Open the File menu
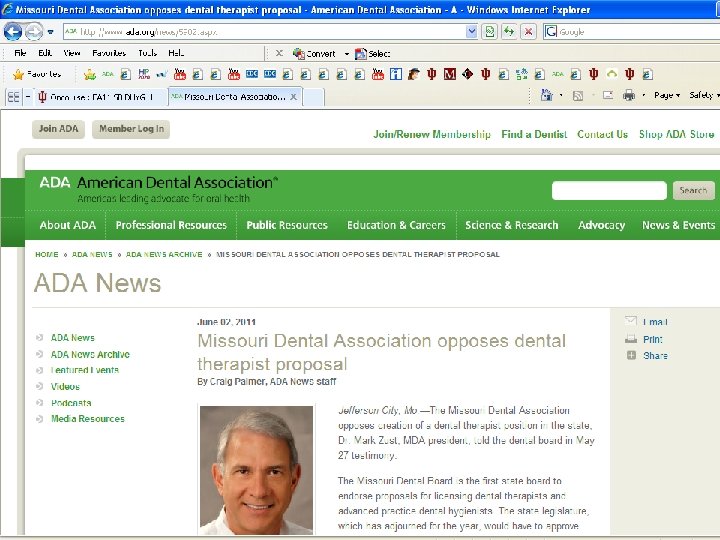 pos(20,53)
